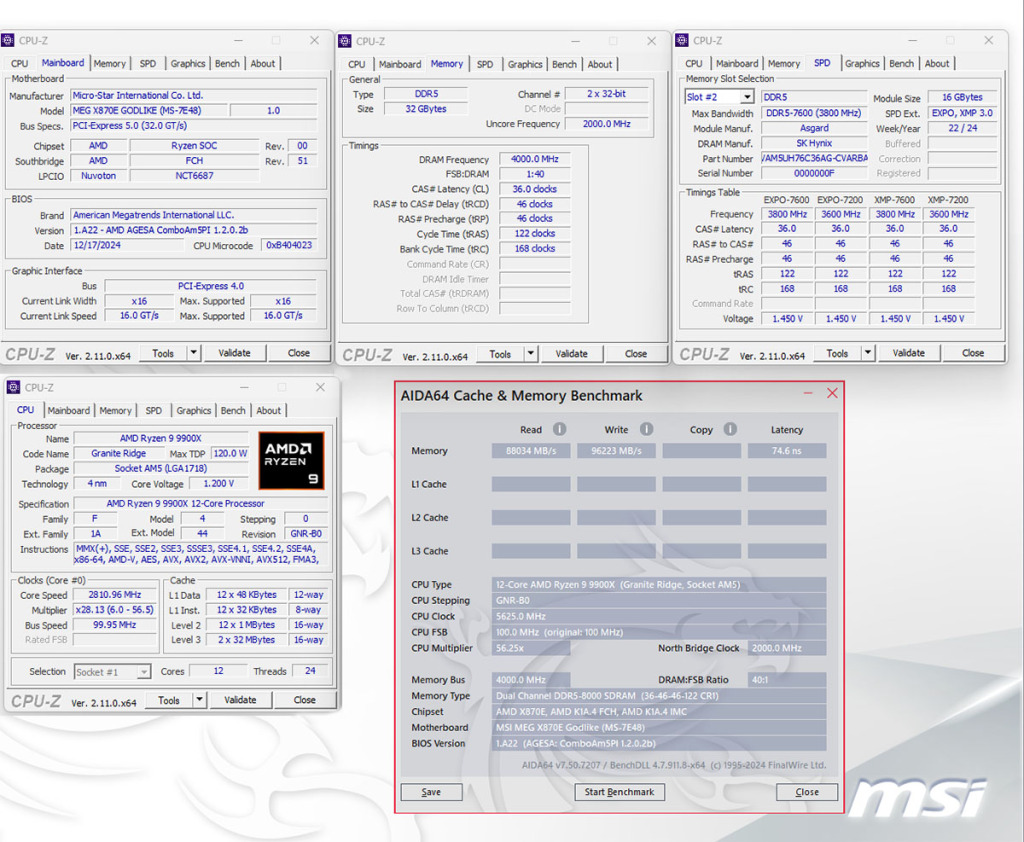Image resolution: width=1024 pixels, height=842 pixels.
Task: Click the DRAM Manuf. SK Hynix field
Action: pyautogui.click(x=814, y=143)
